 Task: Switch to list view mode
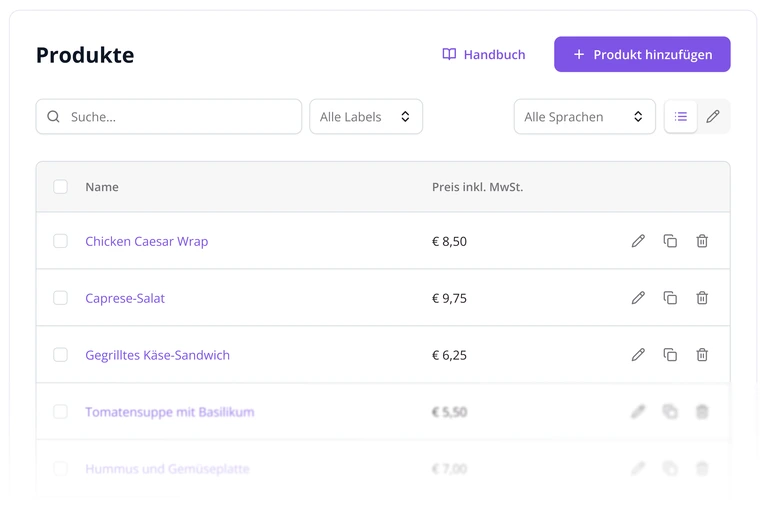[x=681, y=117]
